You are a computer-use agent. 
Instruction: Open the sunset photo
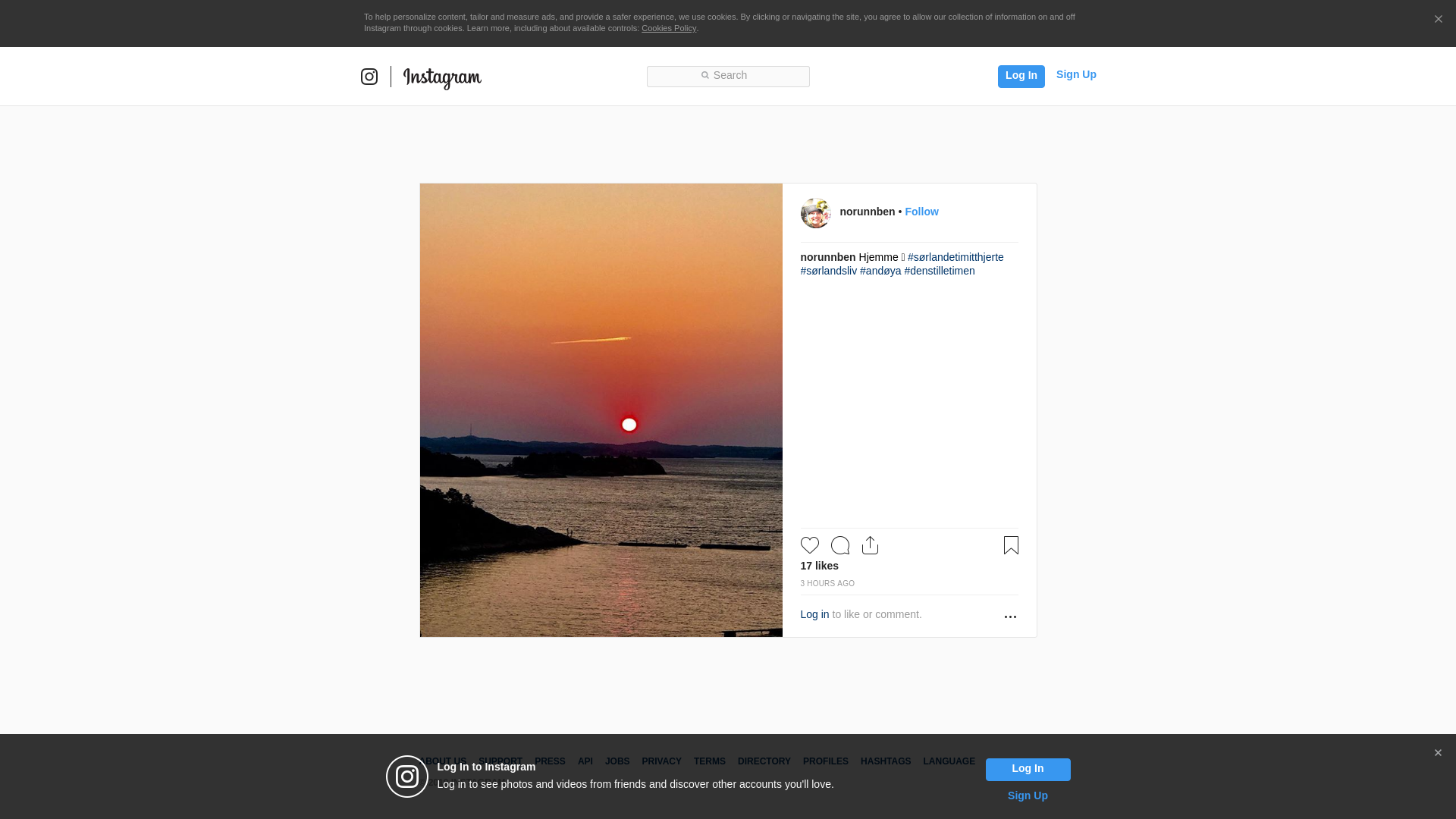click(601, 410)
